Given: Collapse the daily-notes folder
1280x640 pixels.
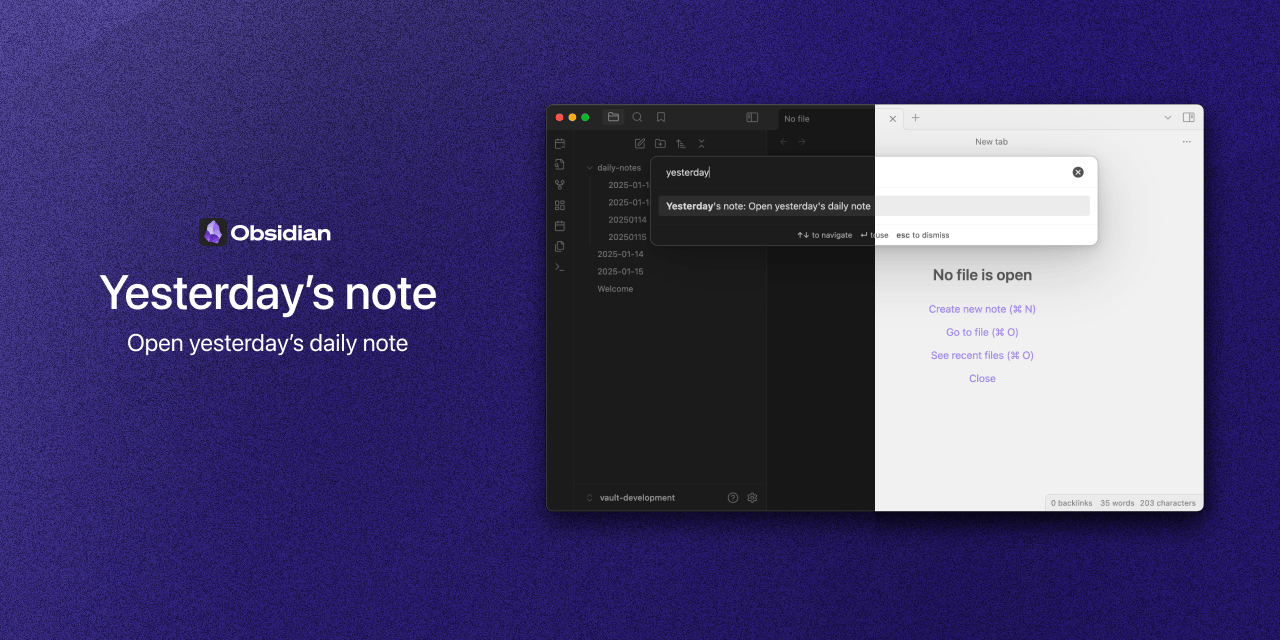Looking at the screenshot, I should 589,167.
